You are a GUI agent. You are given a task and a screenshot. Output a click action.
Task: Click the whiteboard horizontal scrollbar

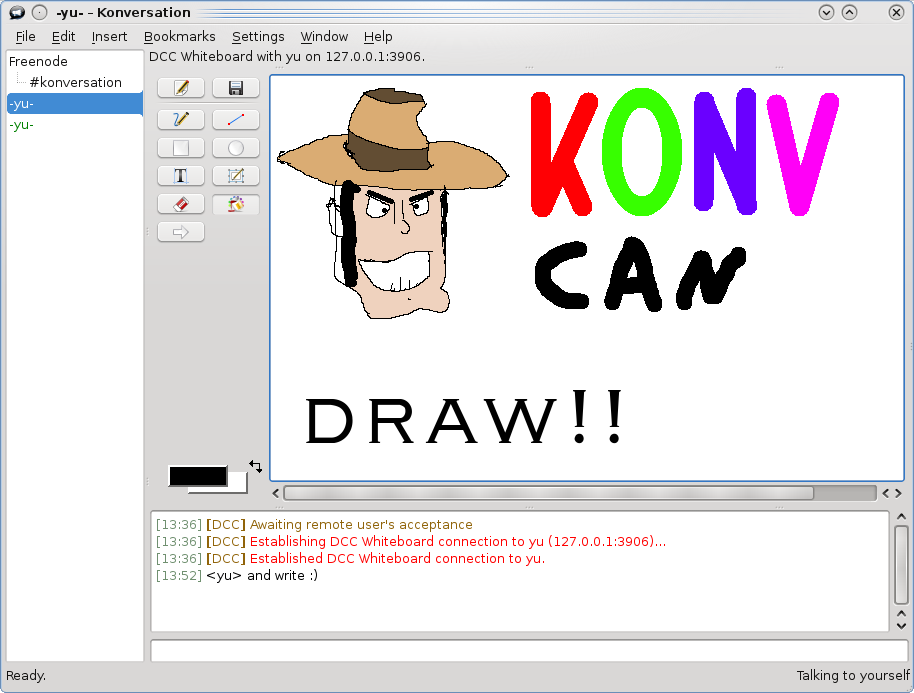tap(548, 493)
